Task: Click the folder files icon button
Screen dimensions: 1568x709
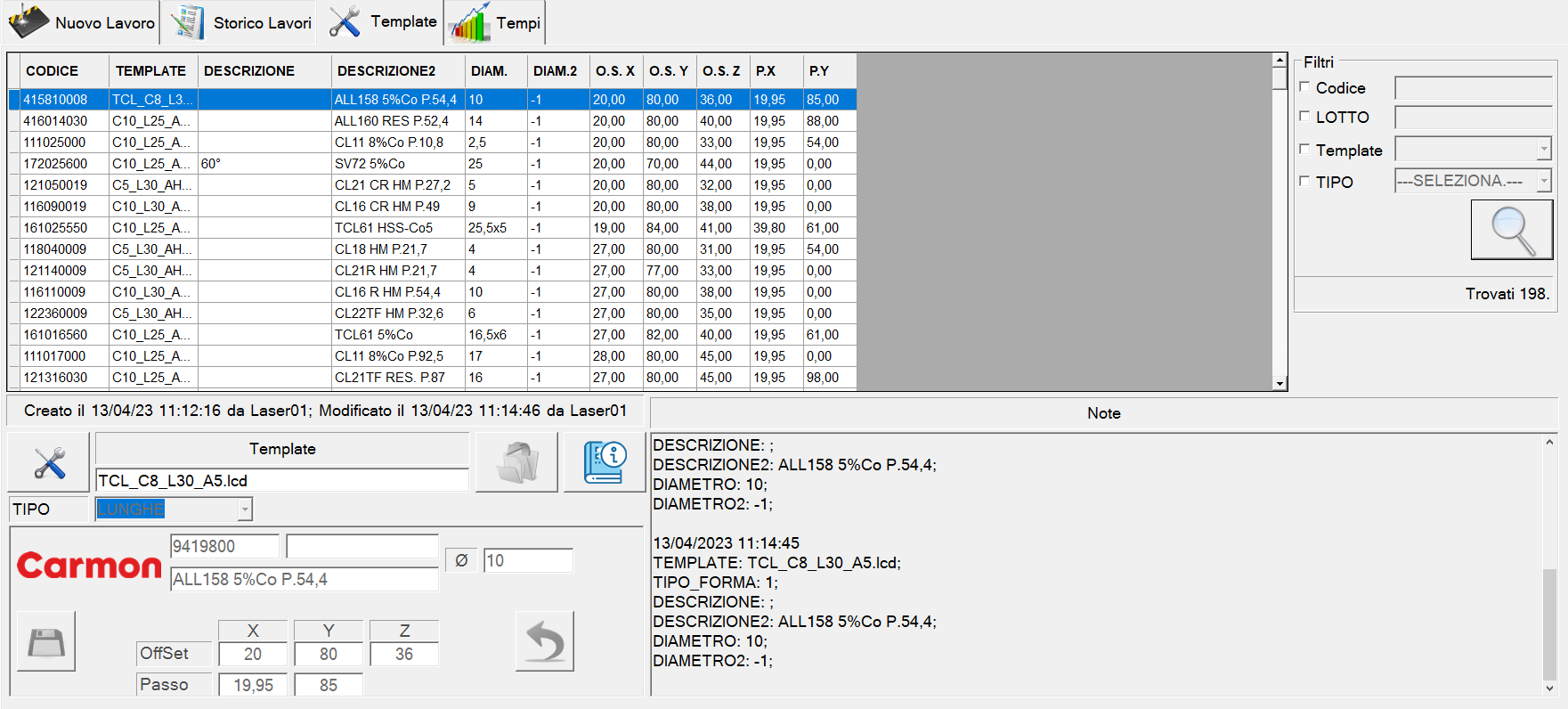Action: 516,462
